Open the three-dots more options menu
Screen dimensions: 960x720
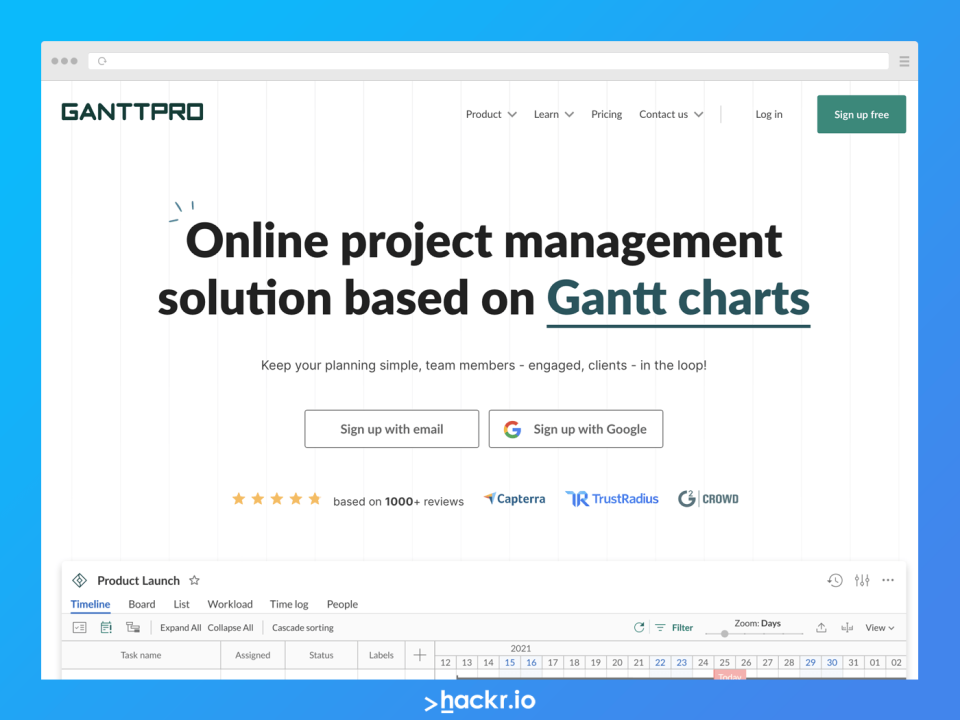point(888,580)
